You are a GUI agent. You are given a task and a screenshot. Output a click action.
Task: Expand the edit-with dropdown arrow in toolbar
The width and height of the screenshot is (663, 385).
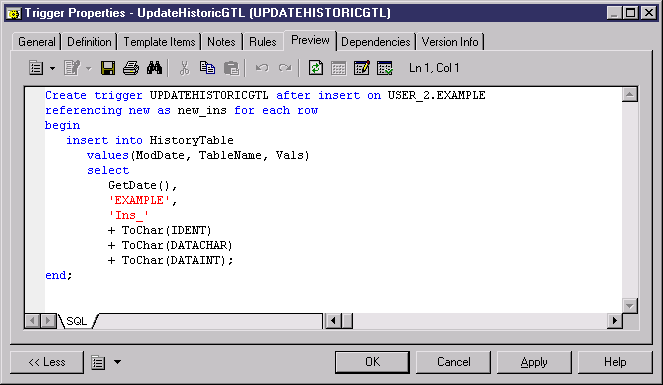point(88,68)
